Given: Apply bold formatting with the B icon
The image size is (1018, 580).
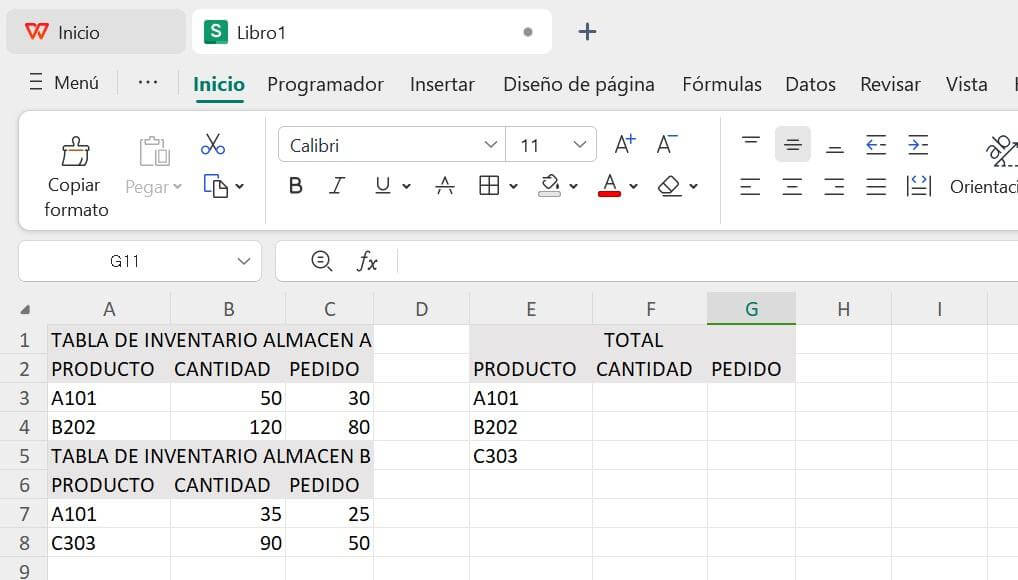Looking at the screenshot, I should coord(295,186).
